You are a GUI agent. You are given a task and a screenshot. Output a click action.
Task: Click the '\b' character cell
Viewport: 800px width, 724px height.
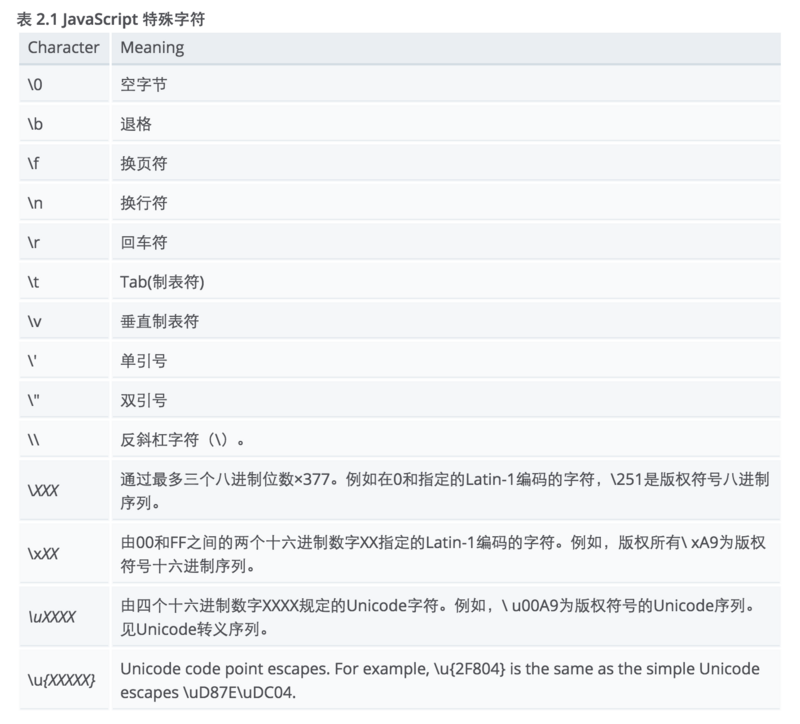(x=64, y=123)
